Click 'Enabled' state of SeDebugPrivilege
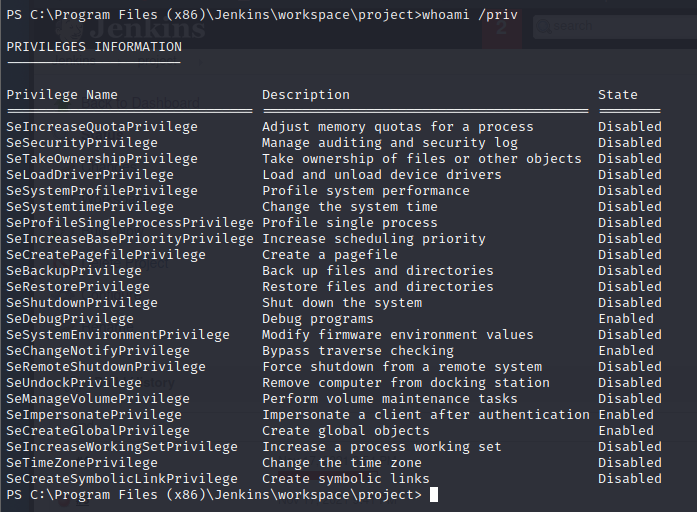This screenshot has height=512, width=697. pyautogui.click(x=626, y=319)
